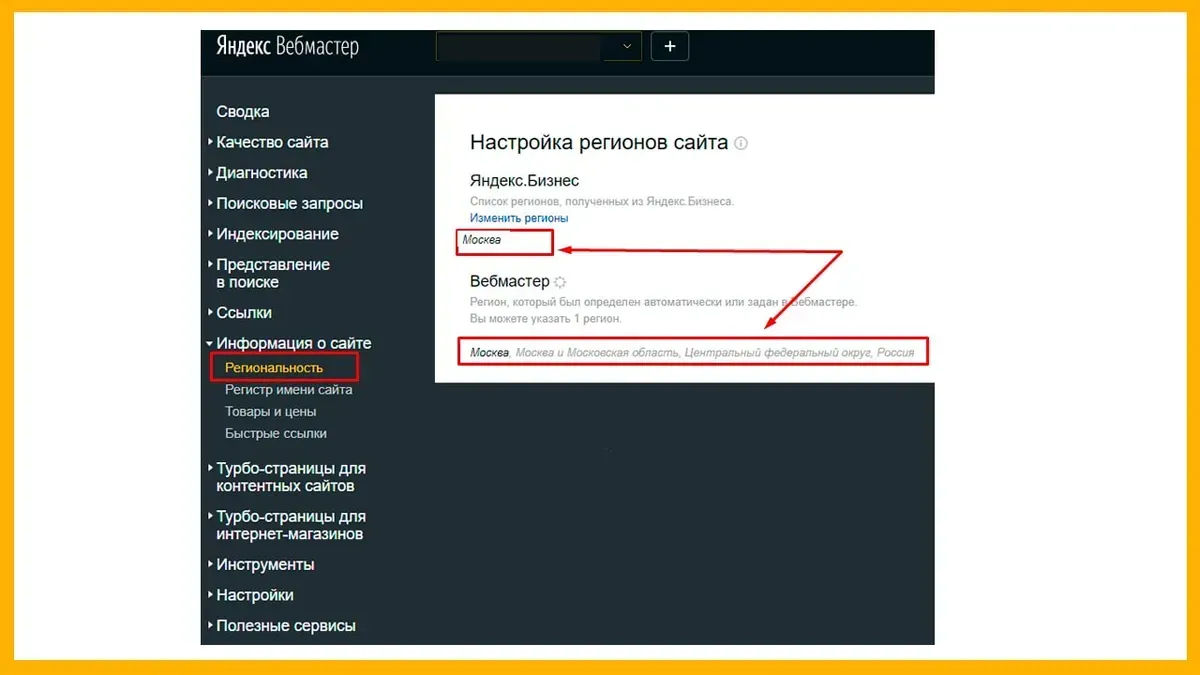1200x675 pixels.
Task: Open the Индексирование menu item
Action: click(278, 234)
